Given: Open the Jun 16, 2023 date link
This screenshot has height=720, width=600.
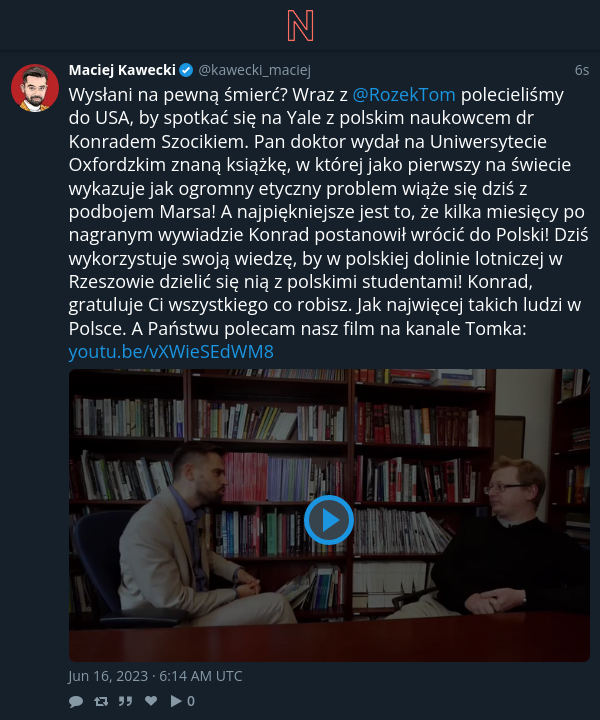Looking at the screenshot, I should point(155,676).
